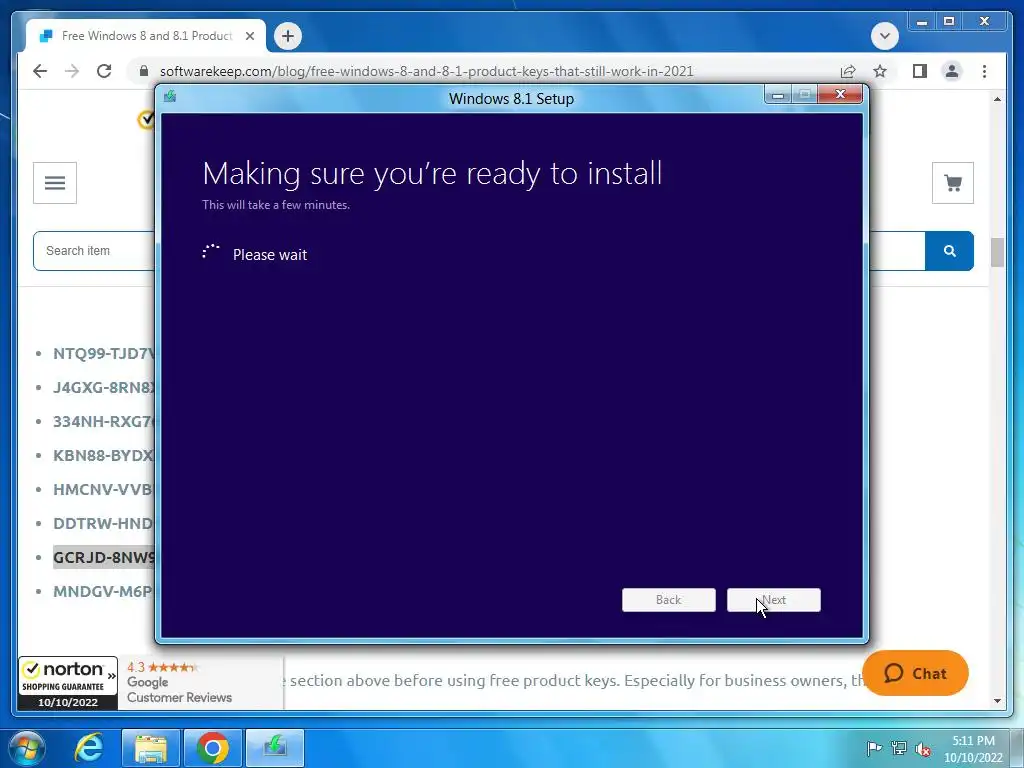1024x768 pixels.
Task: Select the Free Windows 8 and 8.1 tab
Action: pos(146,36)
